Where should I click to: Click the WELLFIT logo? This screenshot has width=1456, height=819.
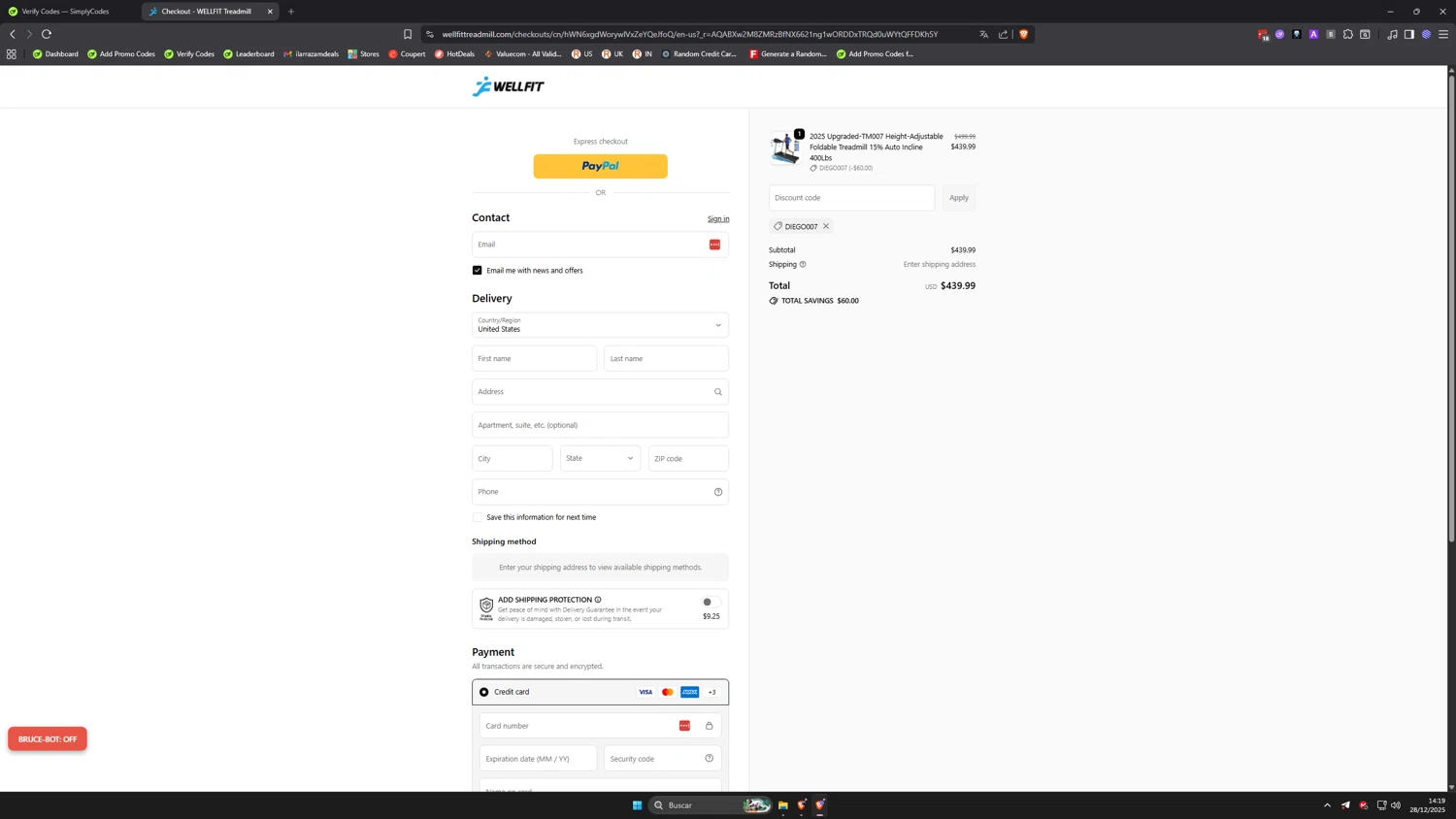[x=509, y=86]
